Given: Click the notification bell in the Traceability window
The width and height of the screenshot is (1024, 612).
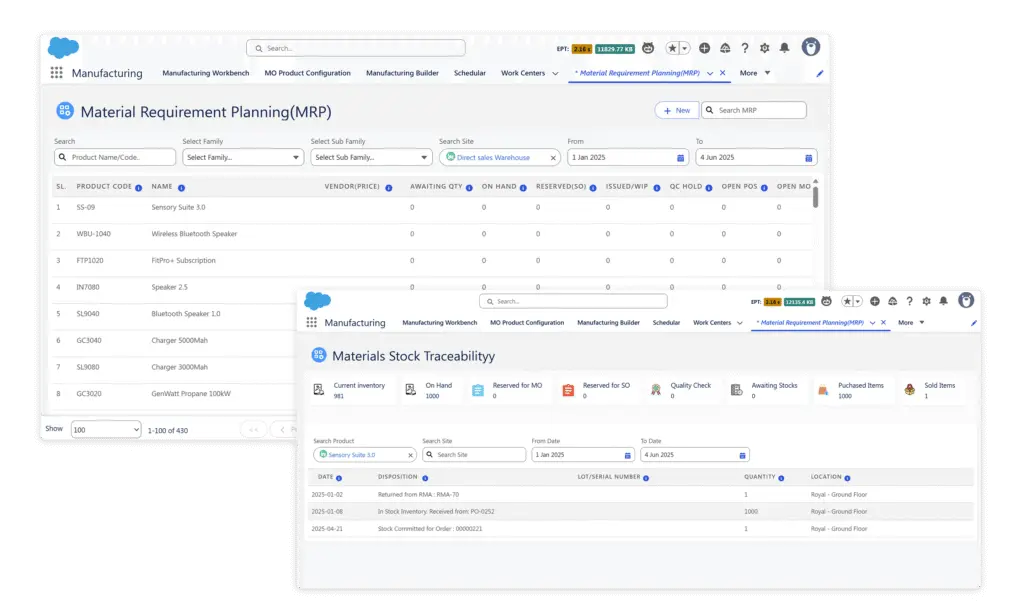Looking at the screenshot, I should [944, 301].
